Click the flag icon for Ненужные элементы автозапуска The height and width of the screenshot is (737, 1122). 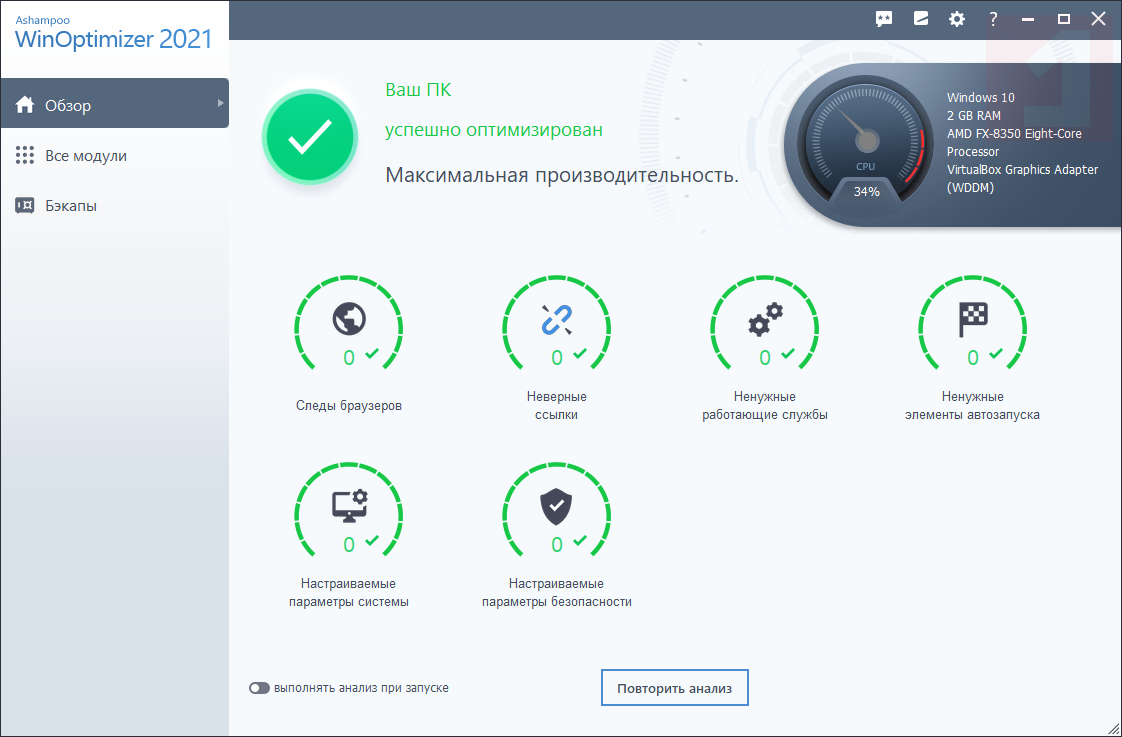click(x=972, y=320)
